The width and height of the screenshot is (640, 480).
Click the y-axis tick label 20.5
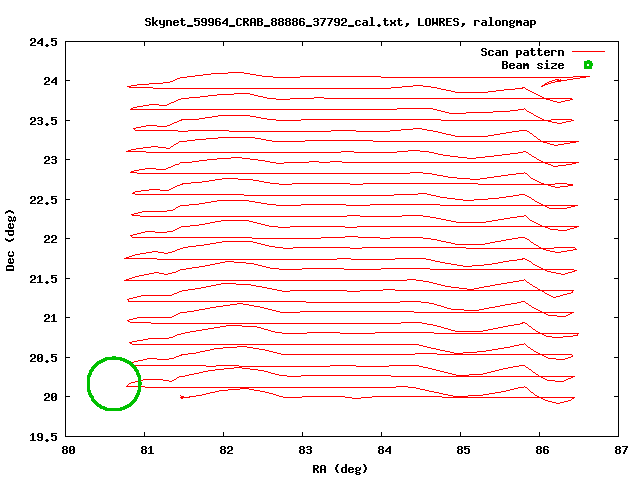(43, 358)
